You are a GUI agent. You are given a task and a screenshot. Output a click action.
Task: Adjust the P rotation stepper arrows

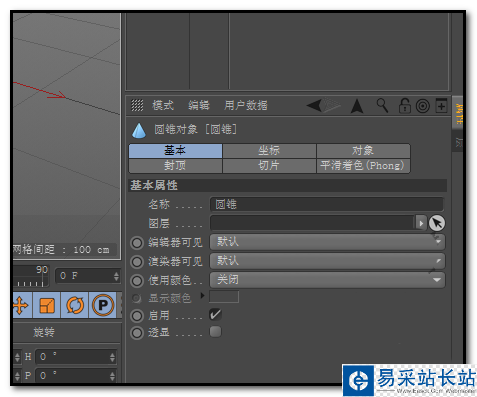tap(112, 376)
